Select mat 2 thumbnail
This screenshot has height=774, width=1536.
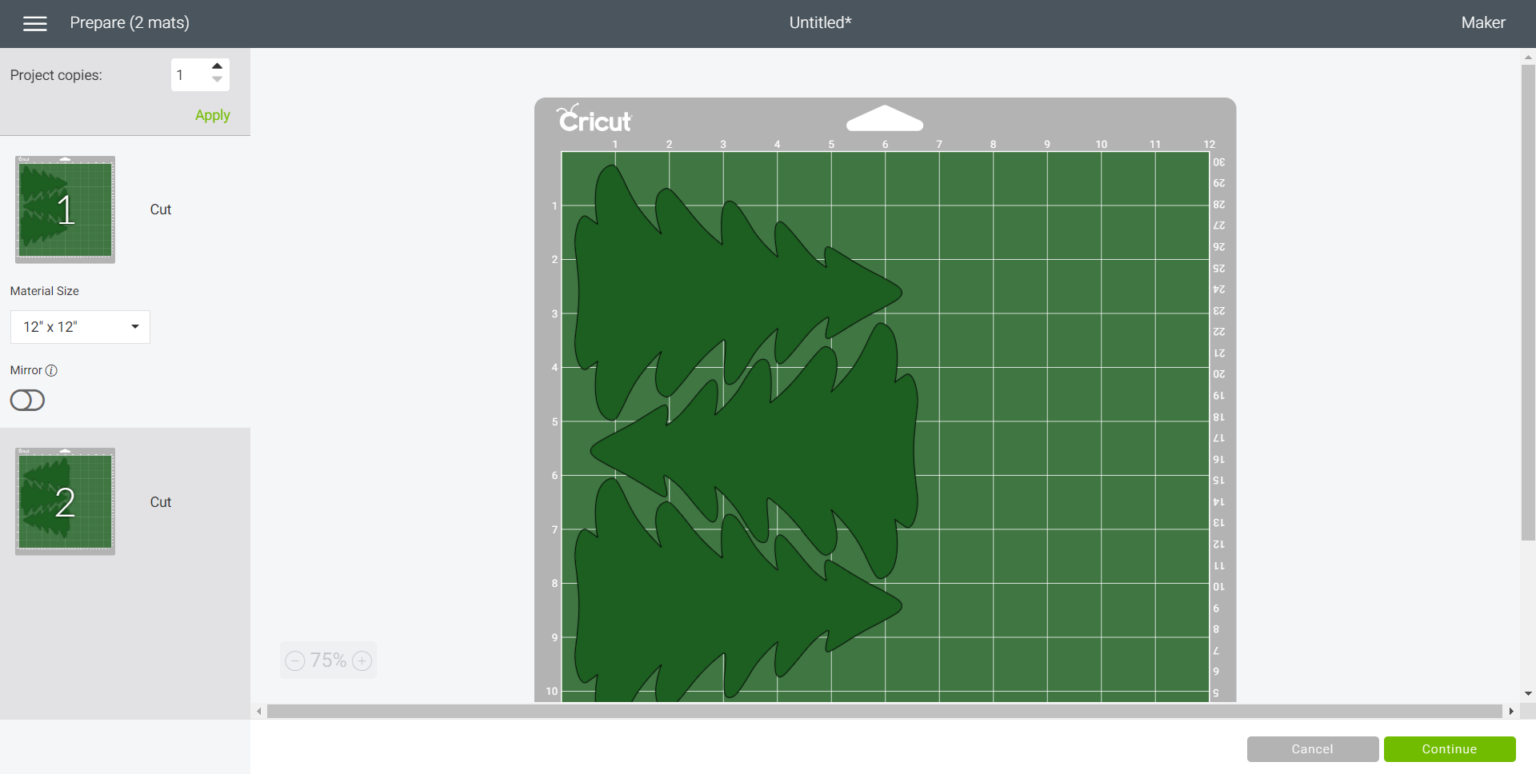pyautogui.click(x=65, y=502)
